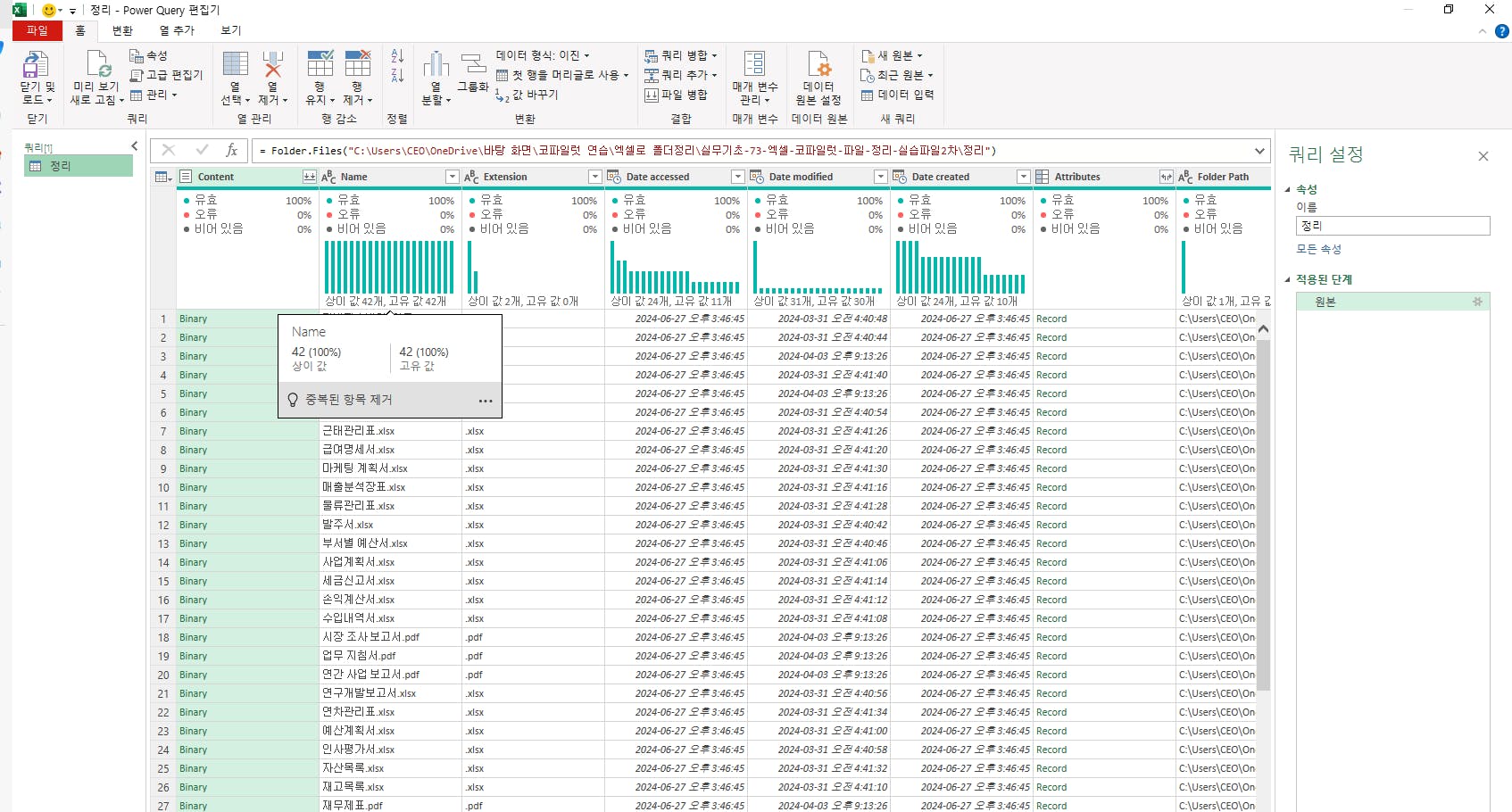The height and width of the screenshot is (812, 1512).
Task: Switch to the 변환 (Transform) ribbon tab
Action: (122, 30)
